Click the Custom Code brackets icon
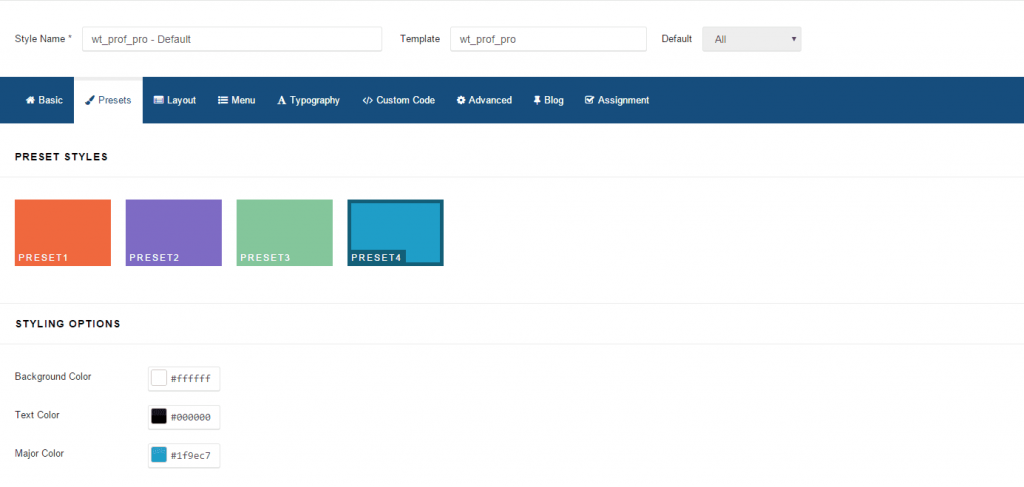The height and width of the screenshot is (487, 1024). (x=367, y=100)
